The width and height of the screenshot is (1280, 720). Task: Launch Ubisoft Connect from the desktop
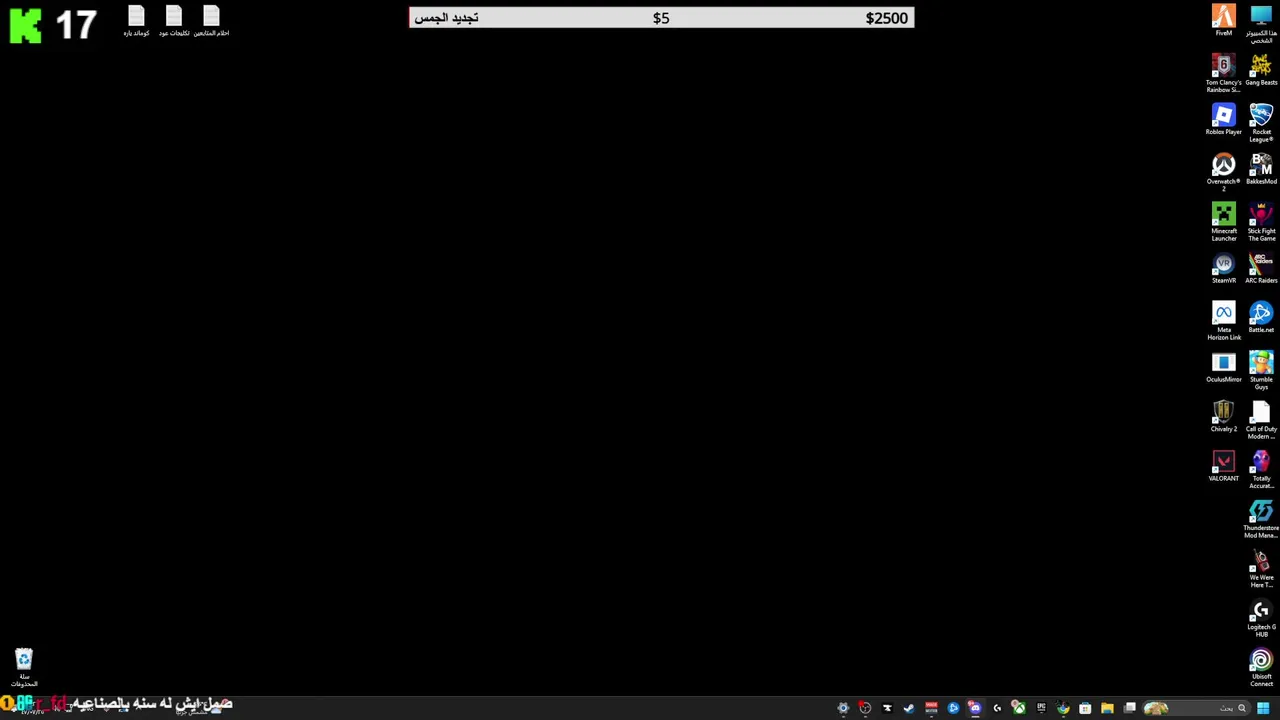tap(1261, 668)
